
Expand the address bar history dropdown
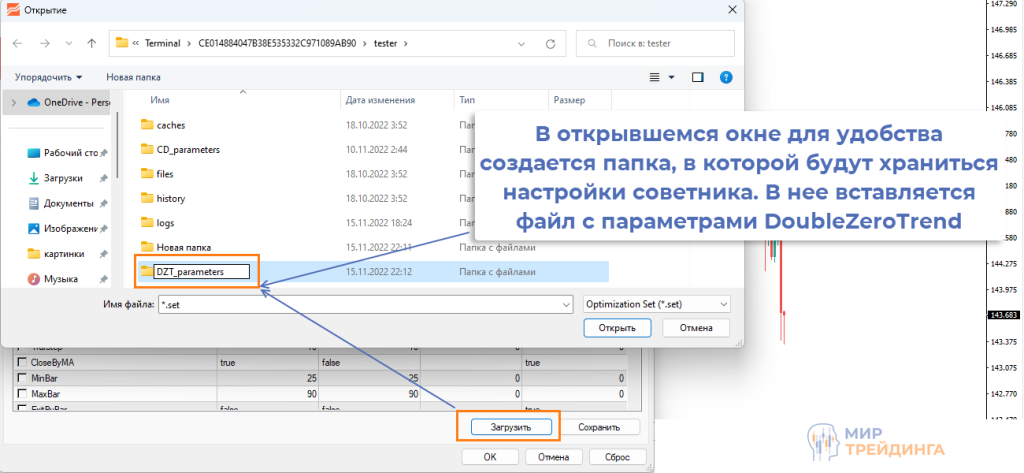(522, 44)
